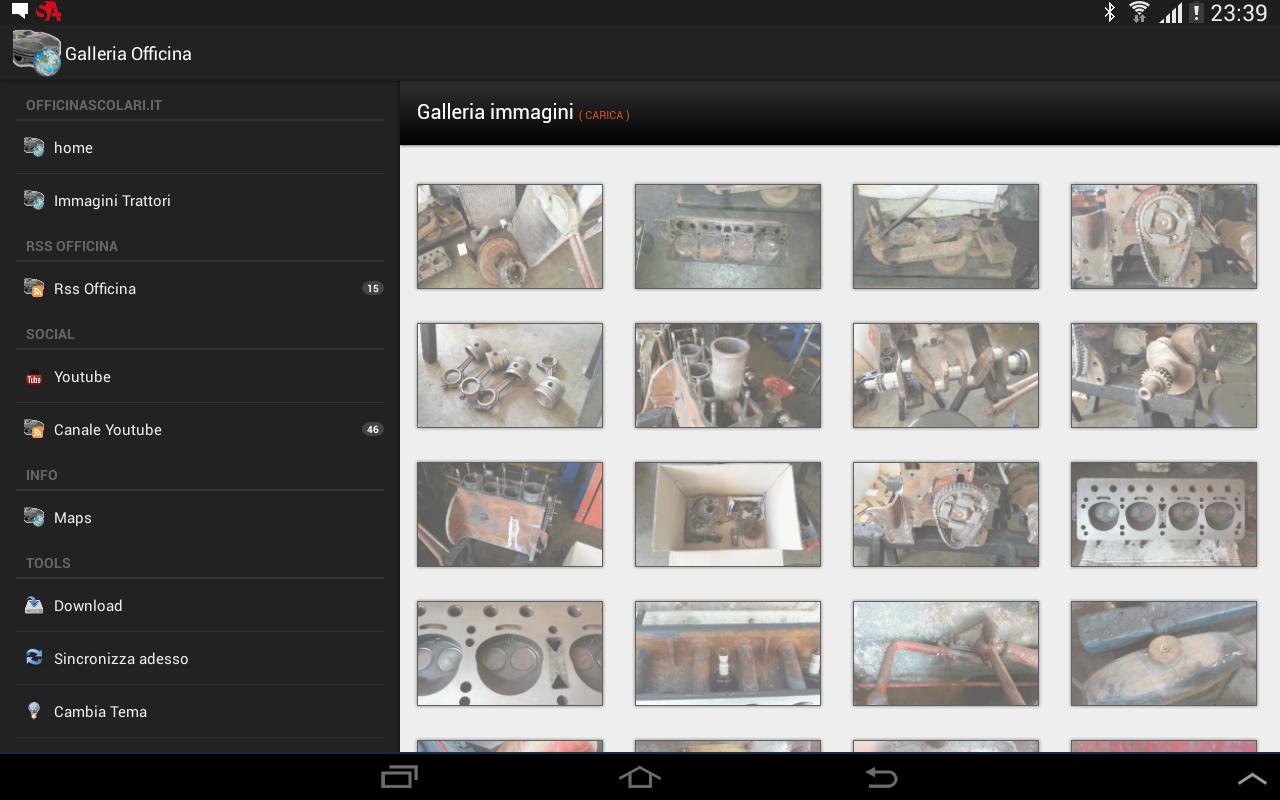
Task: Tap the Android back navigation button
Action: [880, 777]
